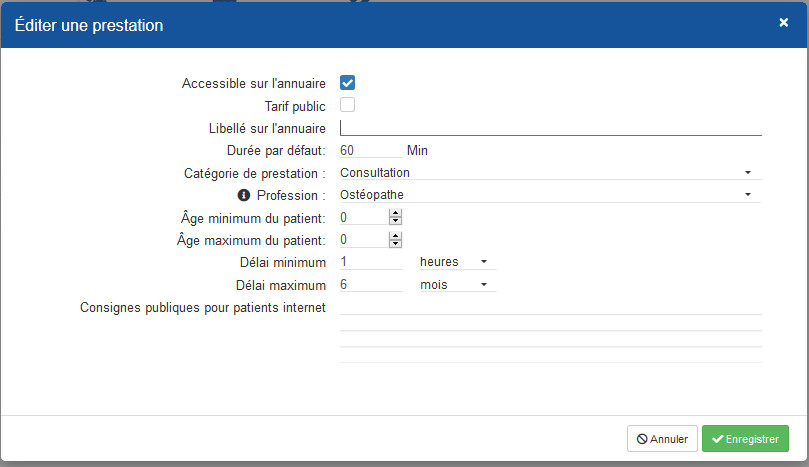Increase the Âge maximum du patient value
809x467 pixels.
[x=395, y=236]
